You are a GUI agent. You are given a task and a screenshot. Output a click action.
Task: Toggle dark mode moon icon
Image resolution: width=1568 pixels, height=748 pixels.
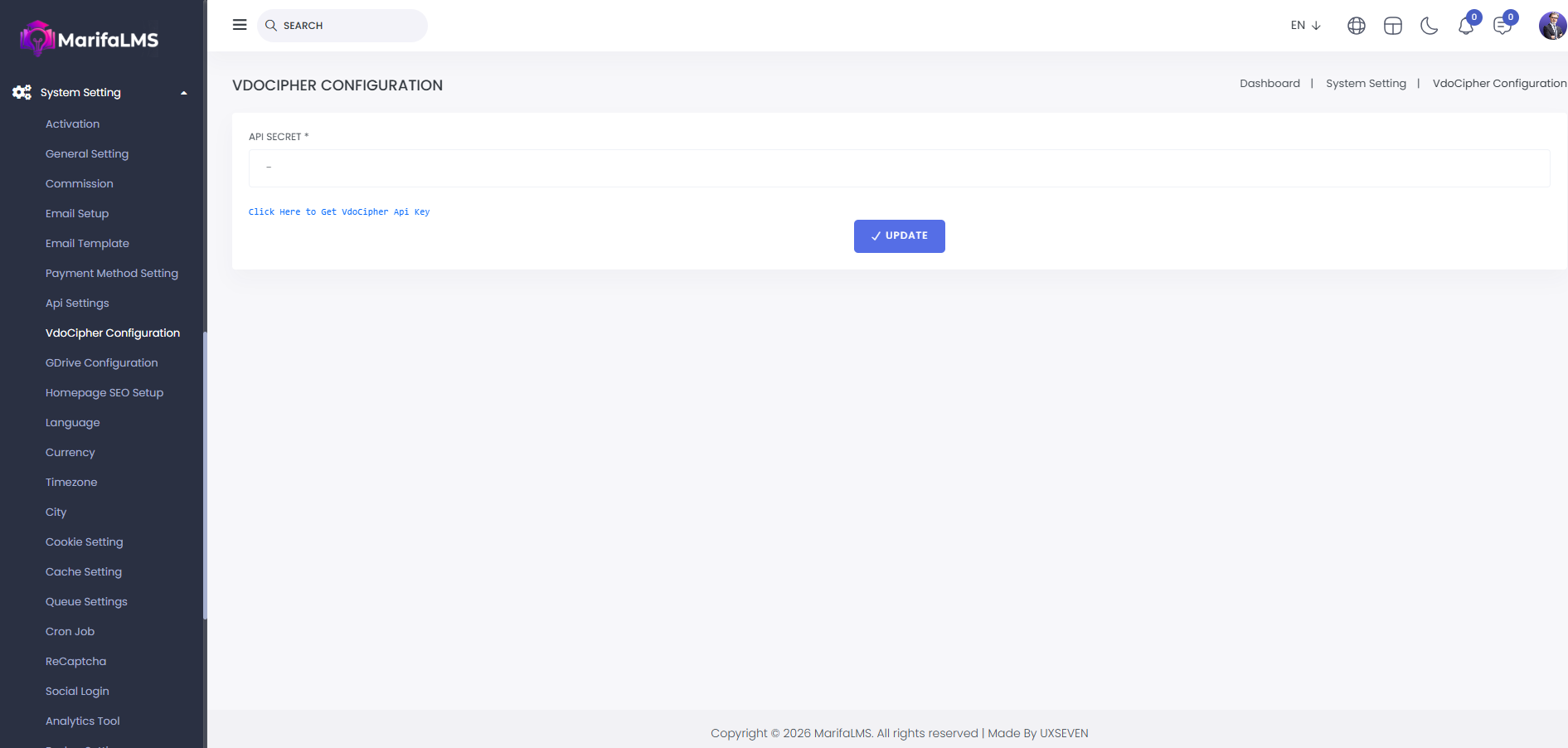tap(1429, 26)
